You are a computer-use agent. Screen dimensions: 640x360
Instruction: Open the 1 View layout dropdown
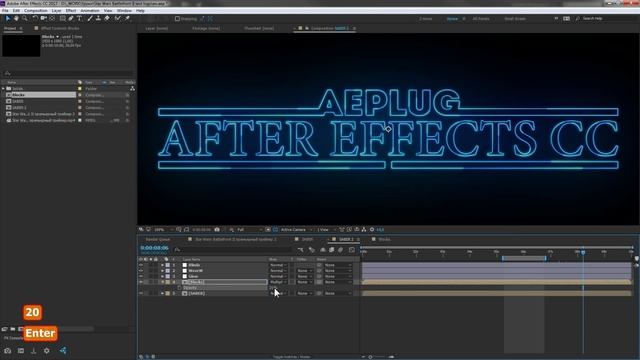pyautogui.click(x=326, y=230)
